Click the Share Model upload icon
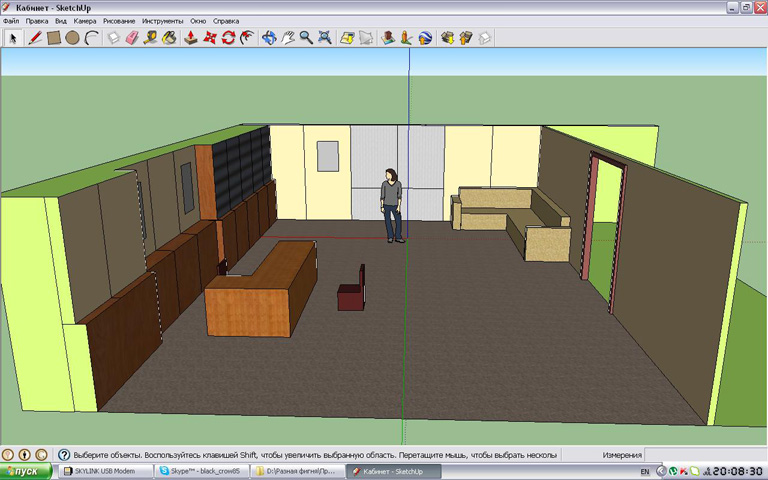This screenshot has width=768, height=480. coord(466,38)
